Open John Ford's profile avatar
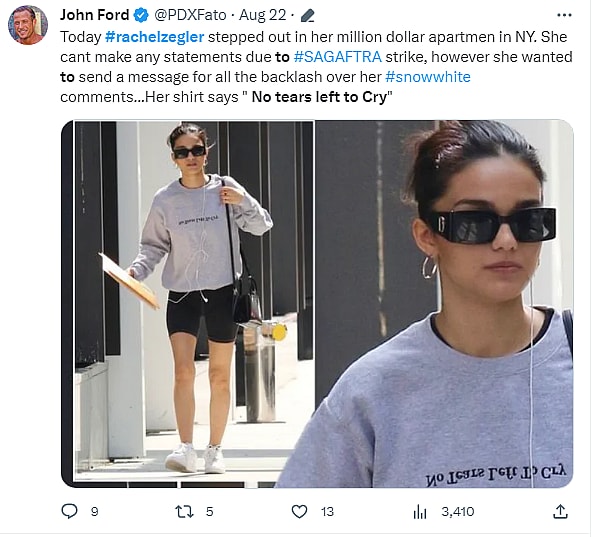The height and width of the screenshot is (537, 599). point(28,25)
